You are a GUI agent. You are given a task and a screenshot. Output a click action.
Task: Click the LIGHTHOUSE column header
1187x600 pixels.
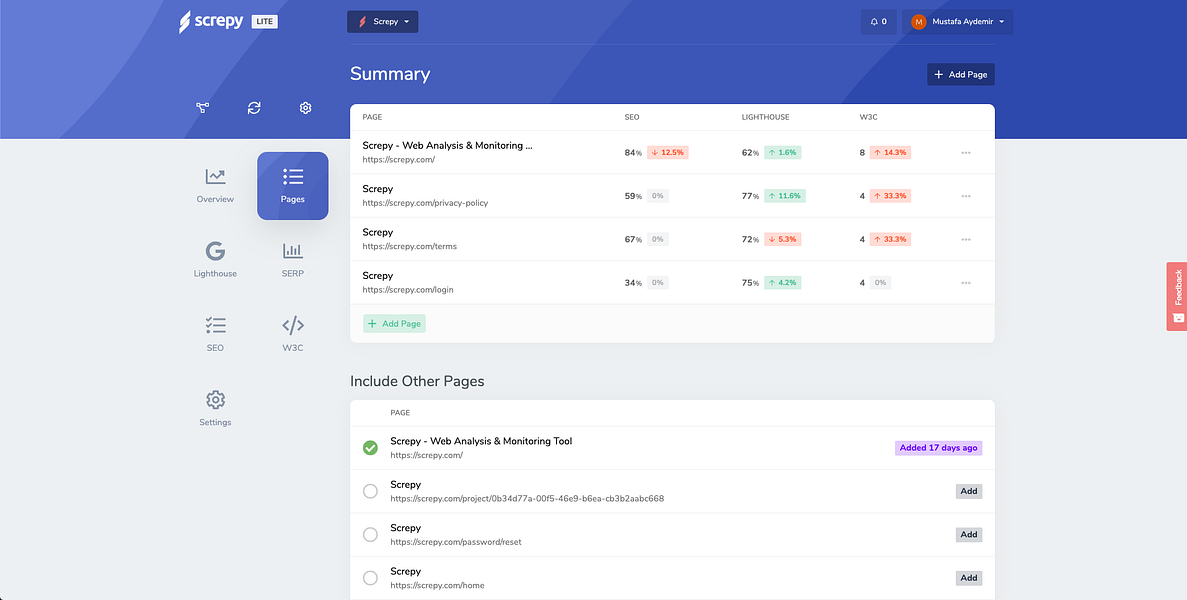[x=765, y=117]
